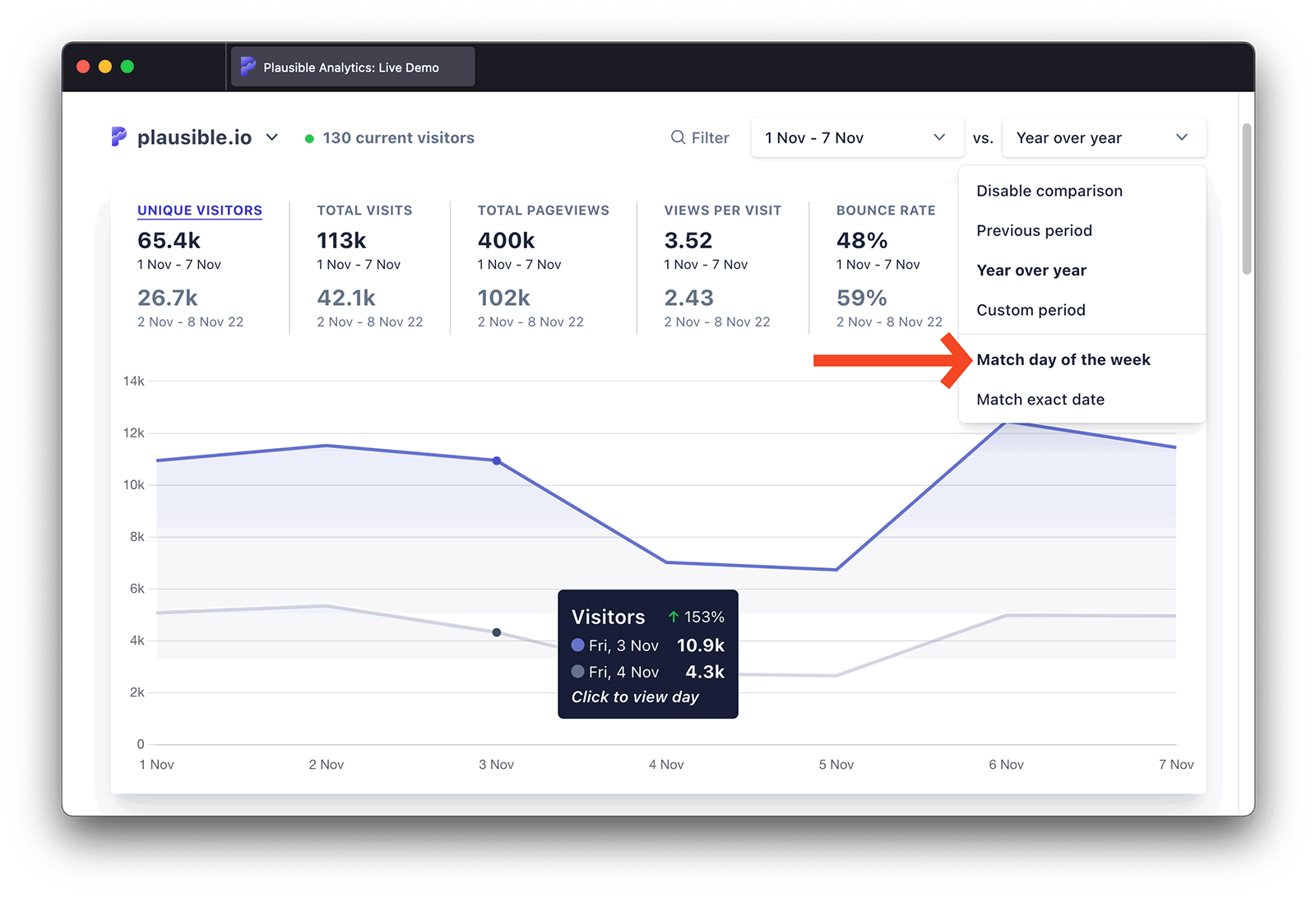This screenshot has width=1316, height=897.
Task: Select Match exact date option
Action: (1040, 400)
